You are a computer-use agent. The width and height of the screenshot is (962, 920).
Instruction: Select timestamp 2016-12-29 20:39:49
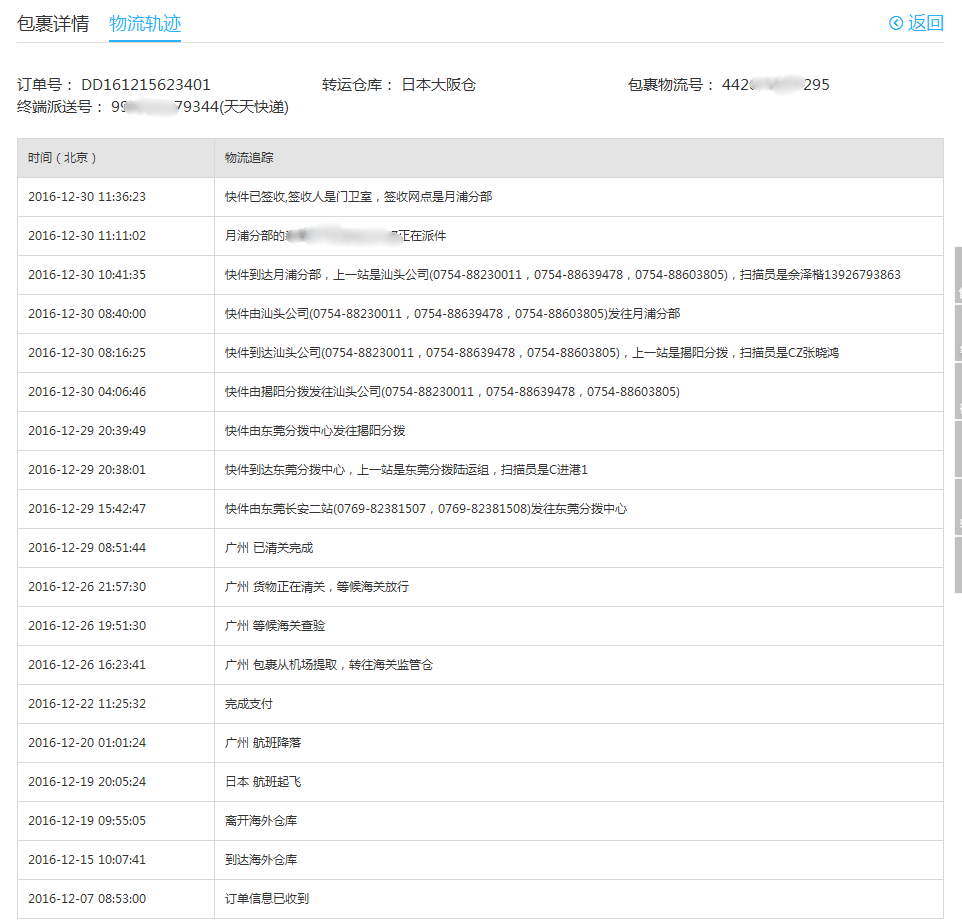(x=87, y=431)
